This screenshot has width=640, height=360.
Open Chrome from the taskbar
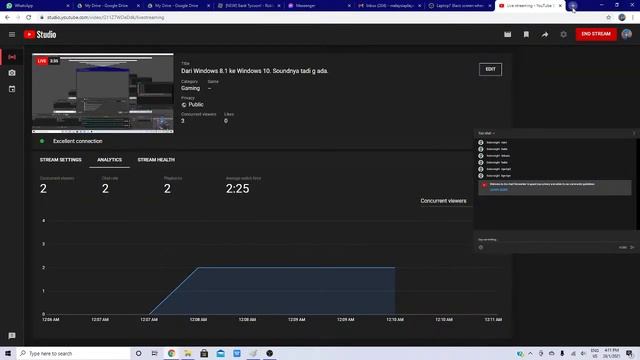(x=171, y=353)
